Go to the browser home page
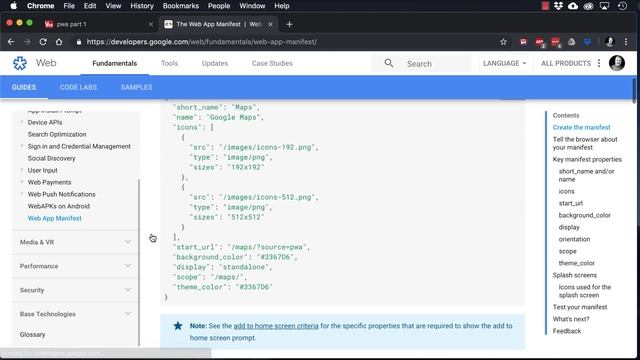The image size is (640, 360). (x=59, y=42)
